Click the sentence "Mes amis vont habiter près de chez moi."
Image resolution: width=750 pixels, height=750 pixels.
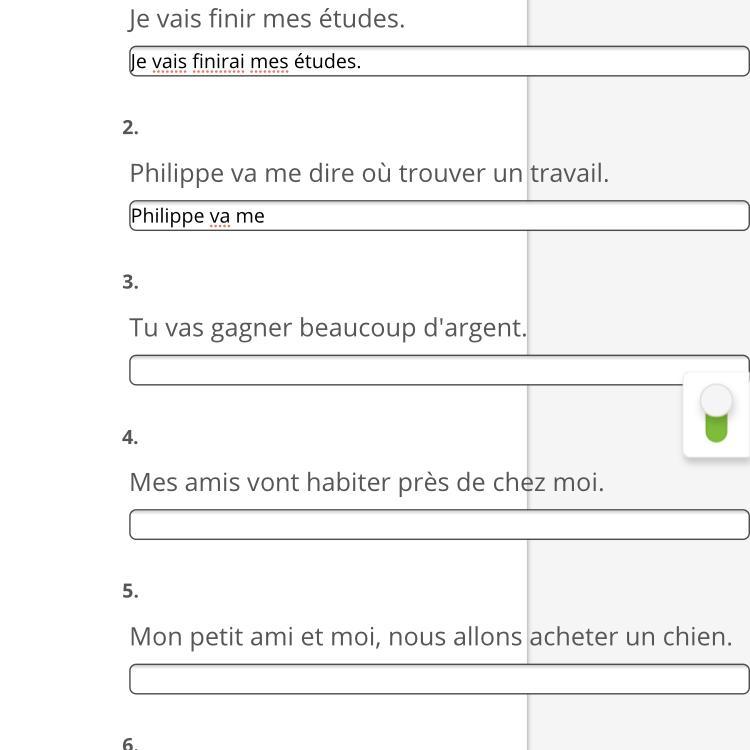pos(367,482)
